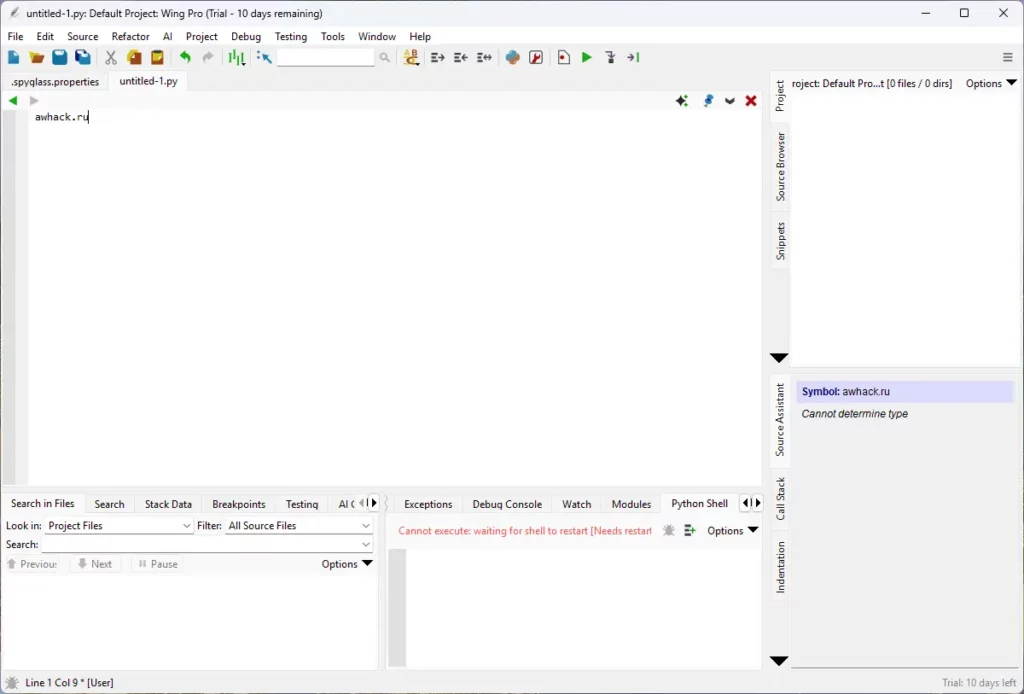Pin the editor with the pushpin icon
This screenshot has height=694, width=1024.
tap(708, 101)
